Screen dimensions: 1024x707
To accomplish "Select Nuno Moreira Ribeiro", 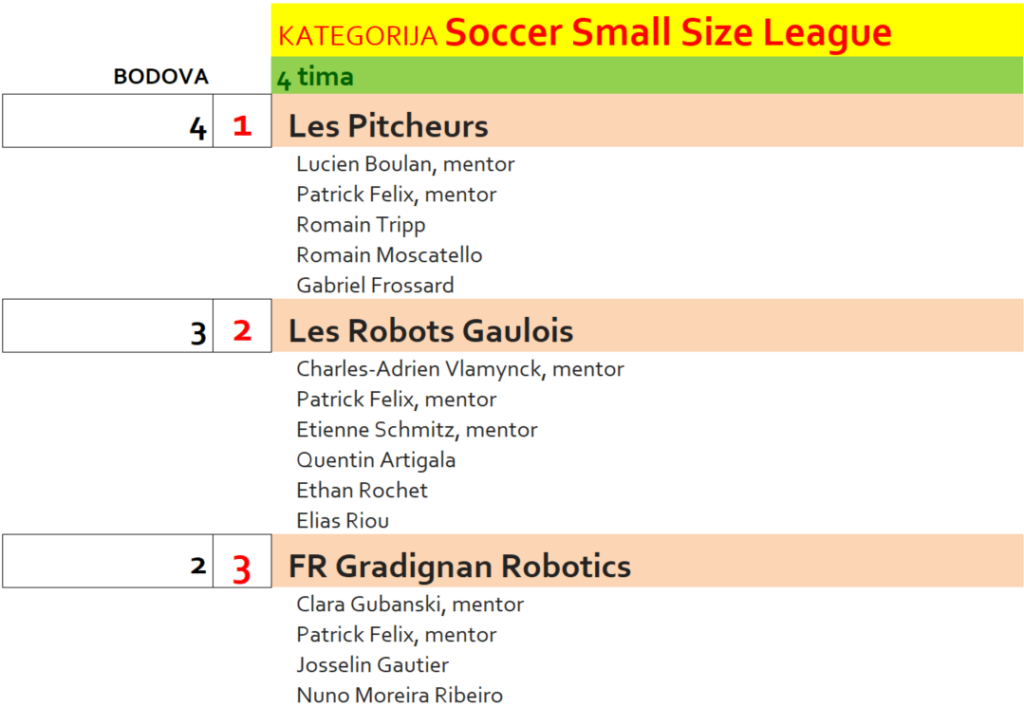I will (x=400, y=695).
